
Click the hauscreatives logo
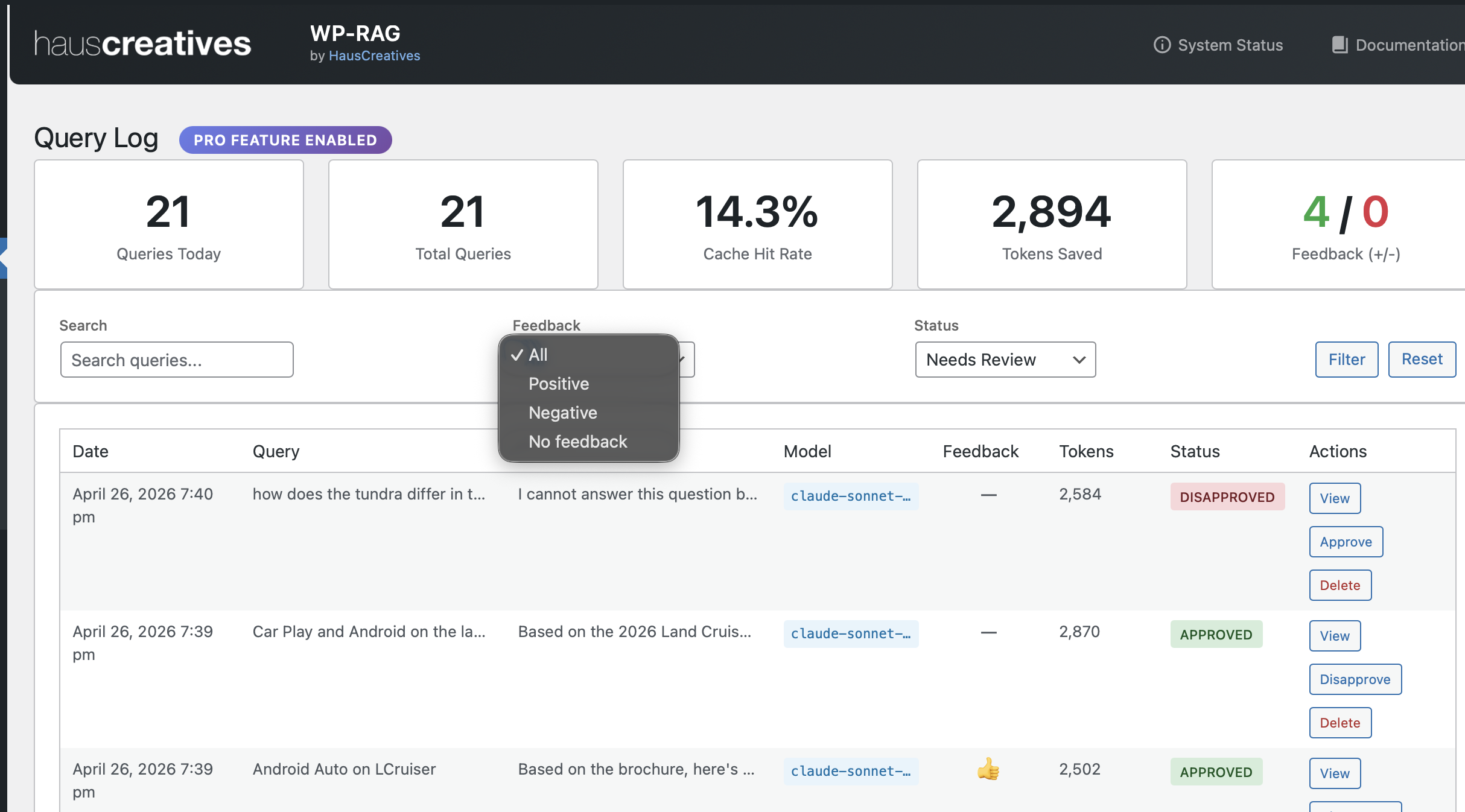point(142,44)
